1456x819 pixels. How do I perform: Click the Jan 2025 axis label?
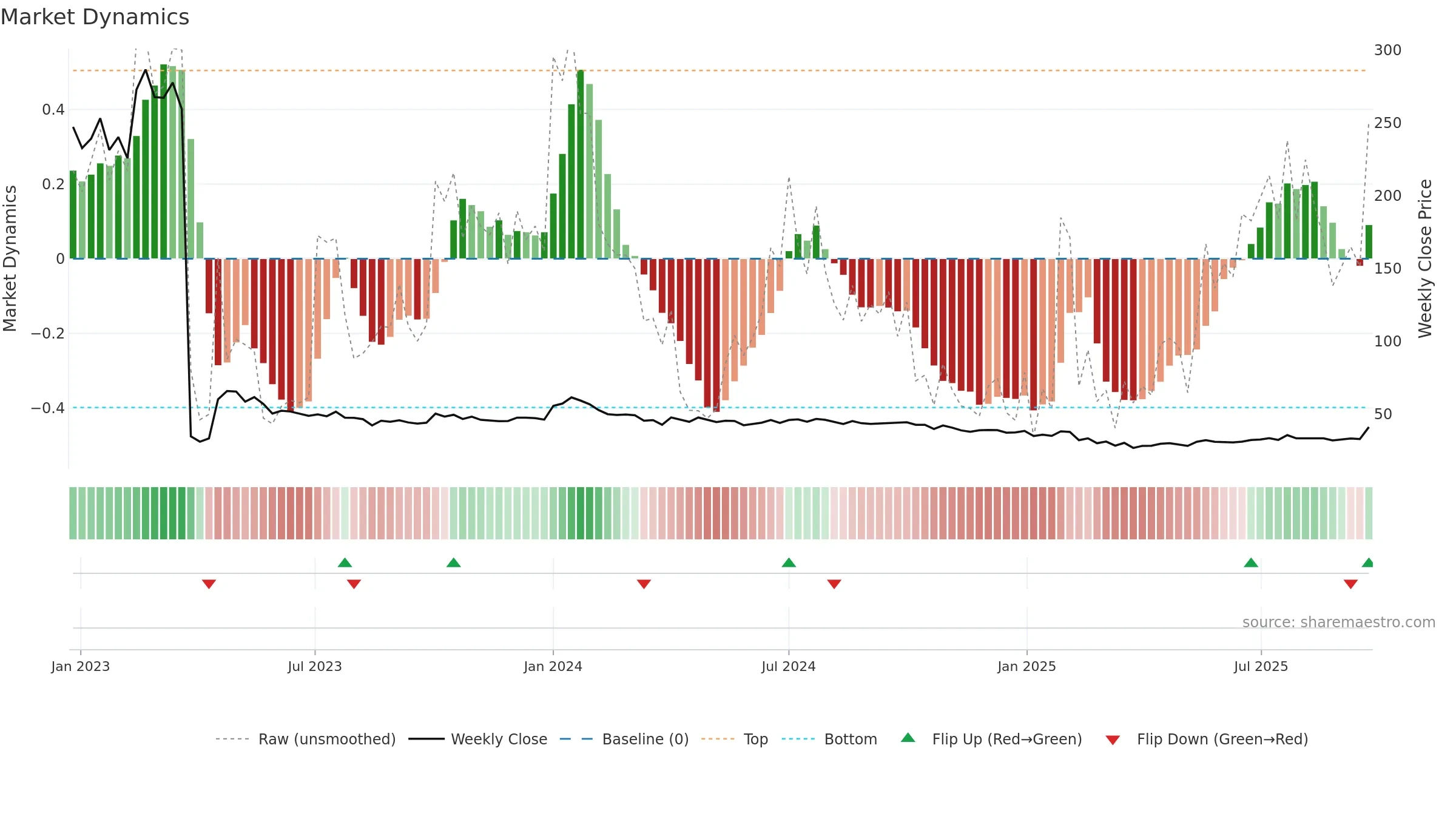pos(1027,666)
